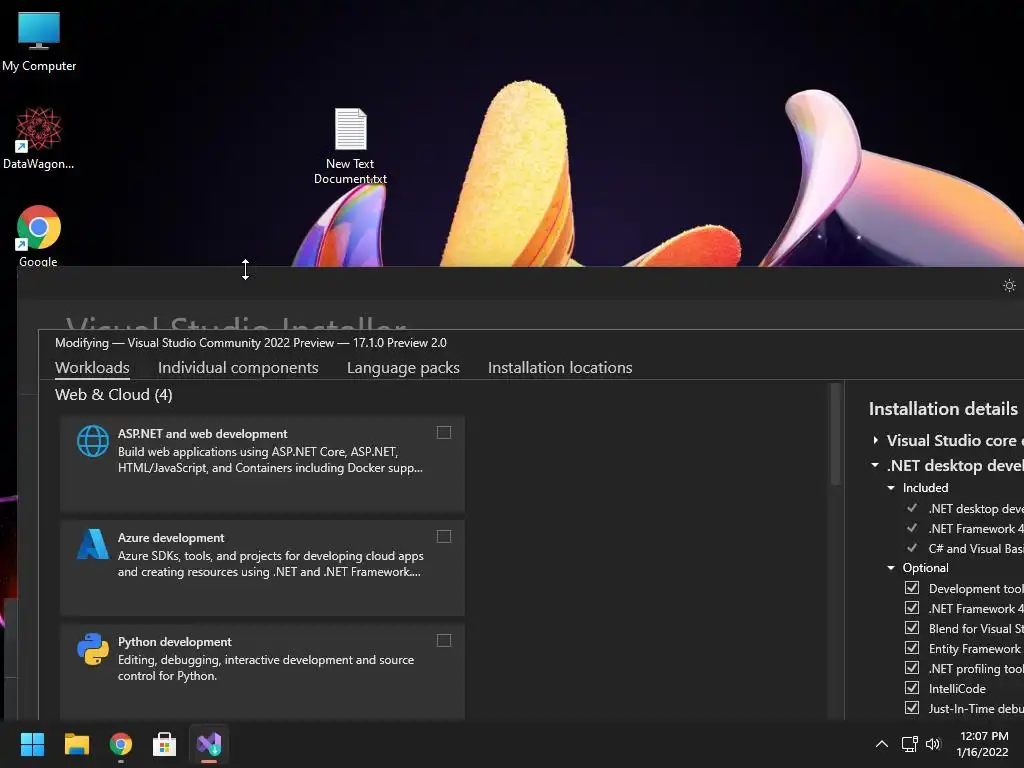Click the workloads list vertical scrollbar
This screenshot has height=768, width=1024.
pyautogui.click(x=835, y=436)
